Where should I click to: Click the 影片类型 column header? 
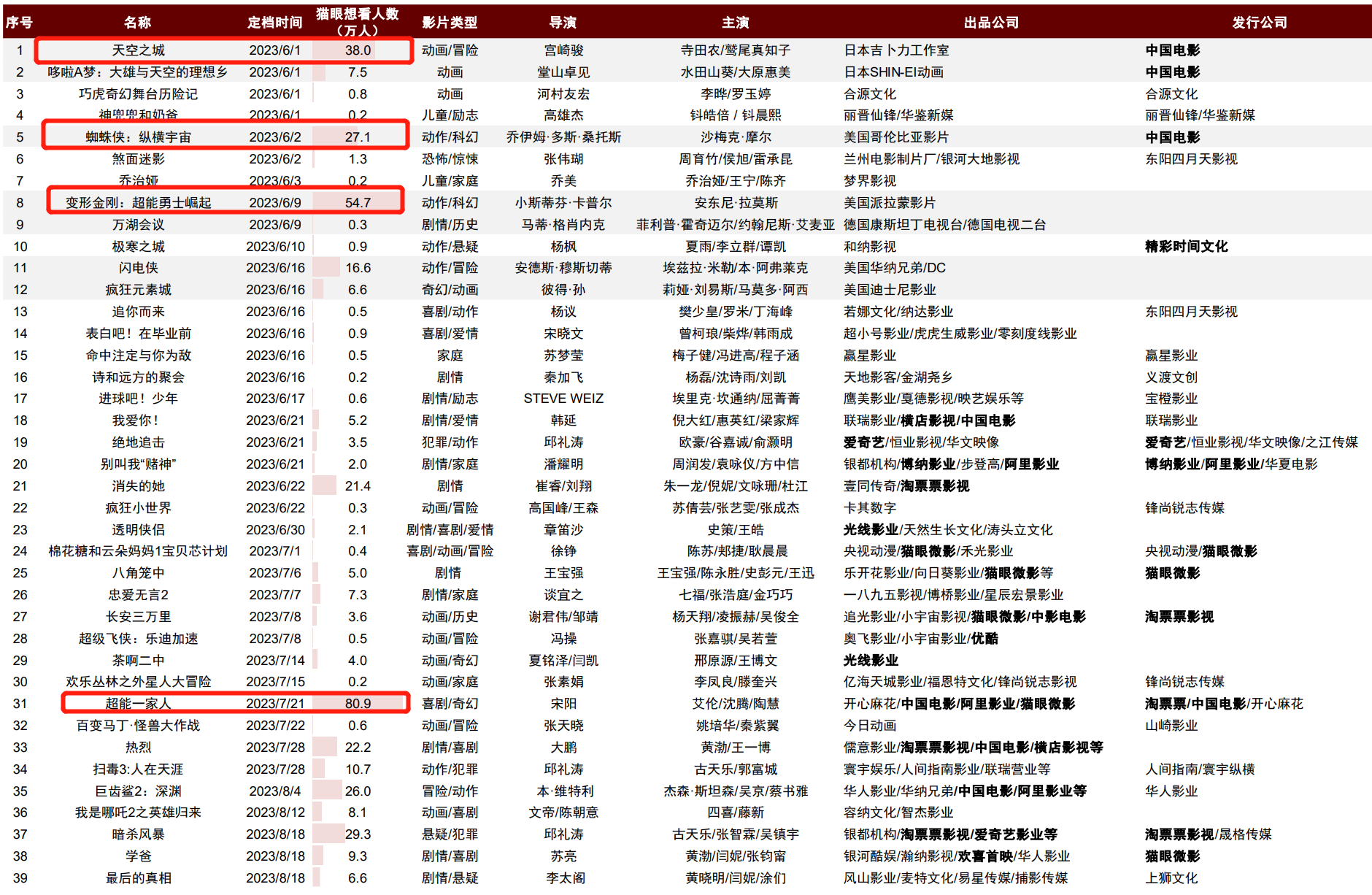(450, 23)
